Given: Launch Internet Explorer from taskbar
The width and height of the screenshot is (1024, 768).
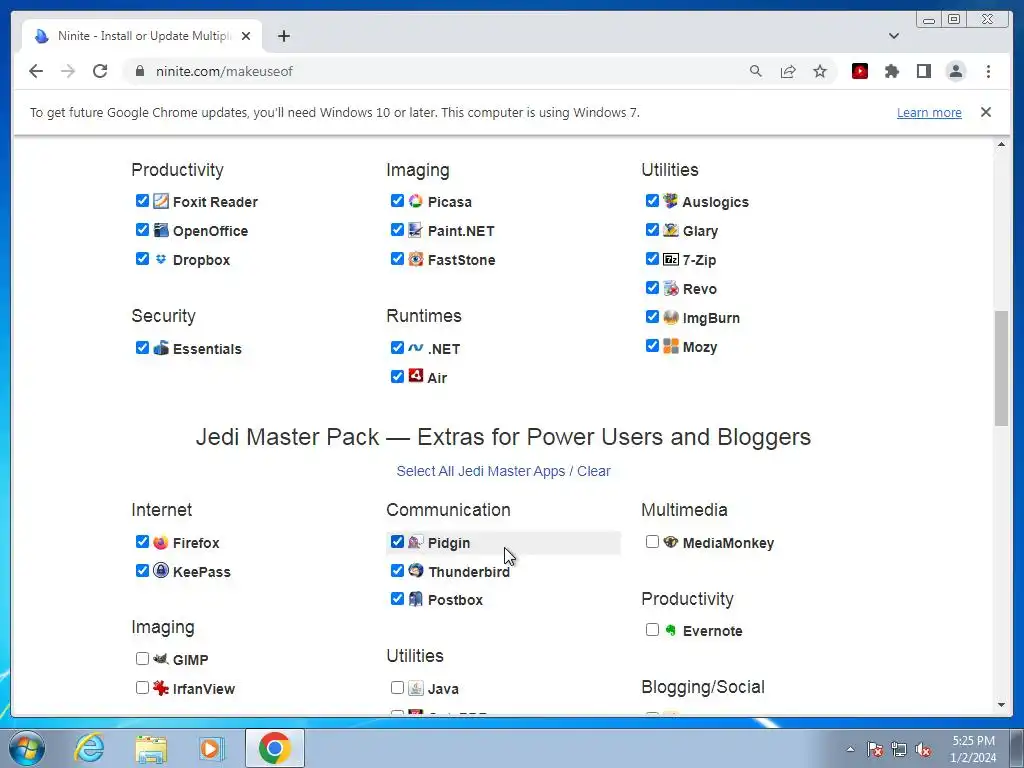Looking at the screenshot, I should pos(89,748).
